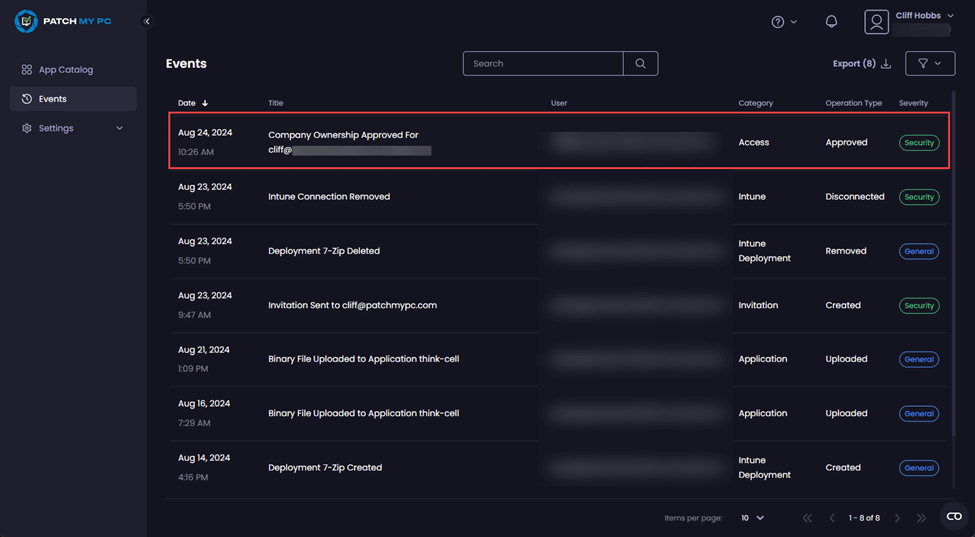Click into the Search input field
This screenshot has height=537, width=975.
pos(543,63)
